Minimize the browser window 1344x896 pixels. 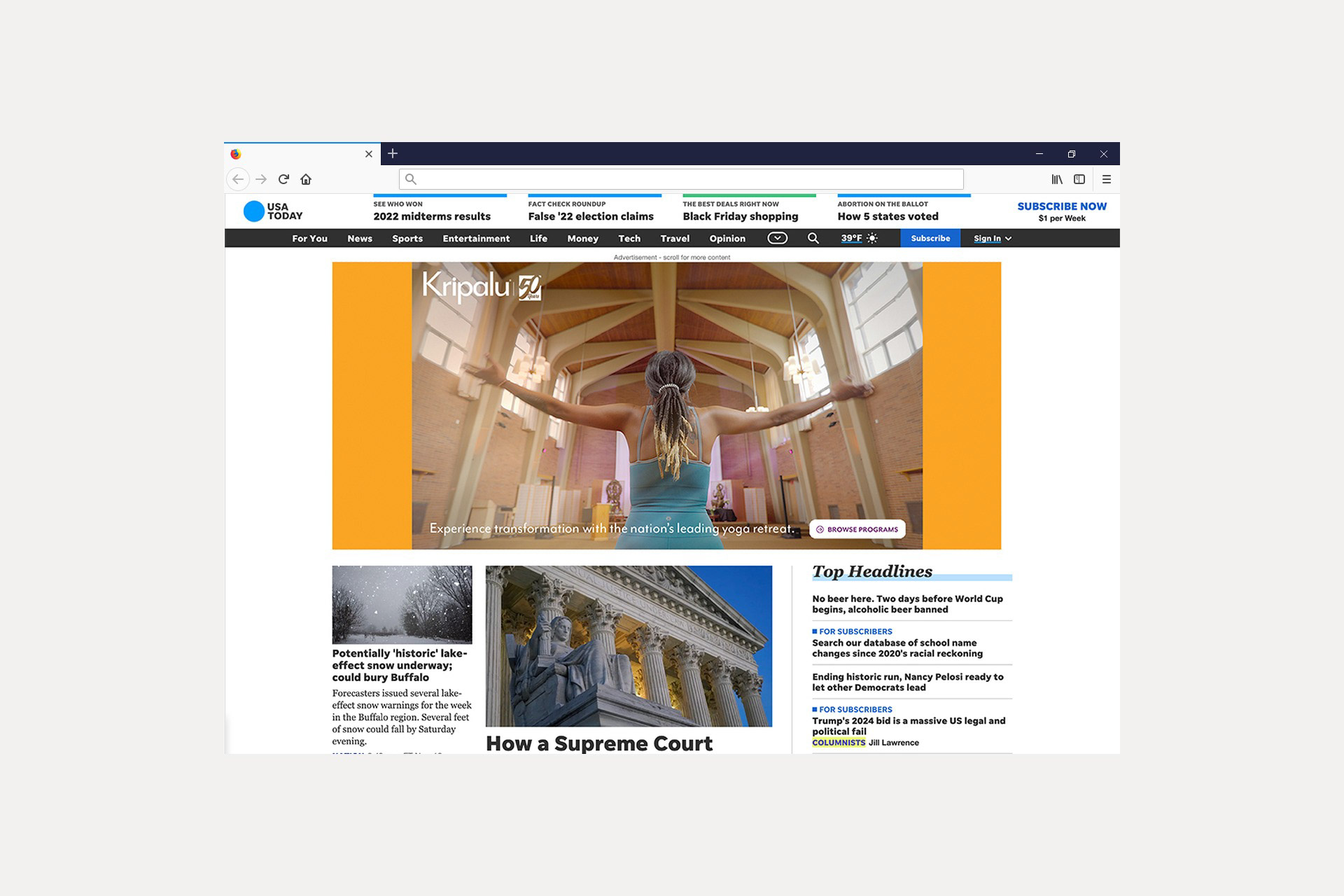(x=1039, y=154)
